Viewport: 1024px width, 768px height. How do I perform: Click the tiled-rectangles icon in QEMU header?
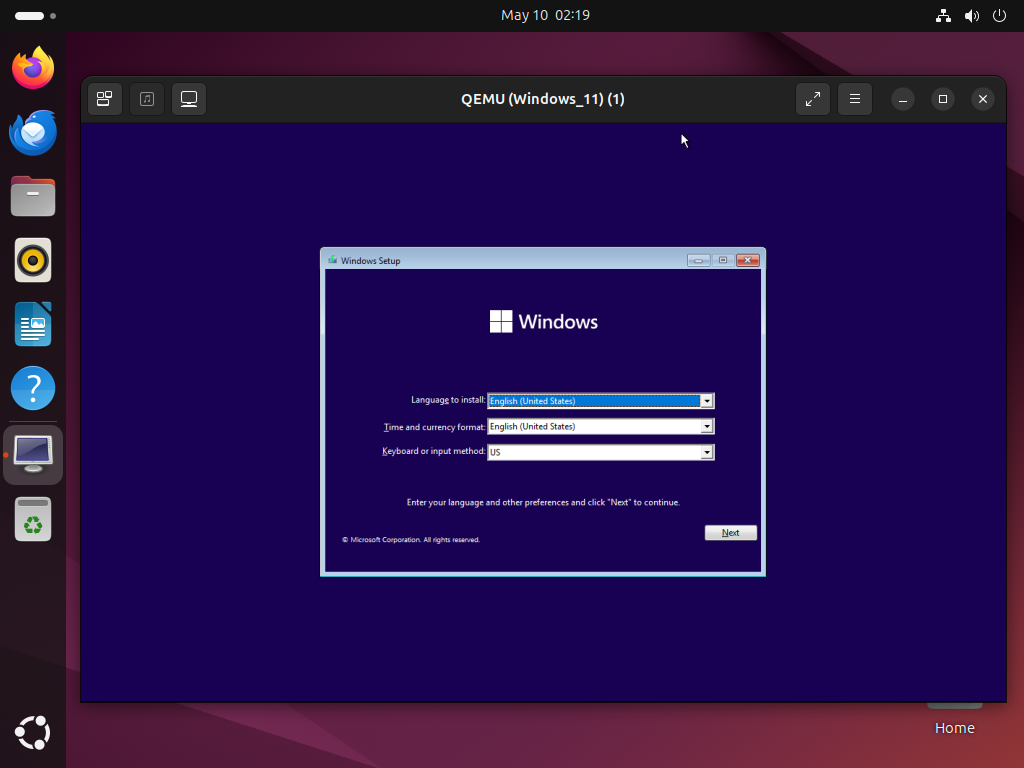click(x=104, y=99)
